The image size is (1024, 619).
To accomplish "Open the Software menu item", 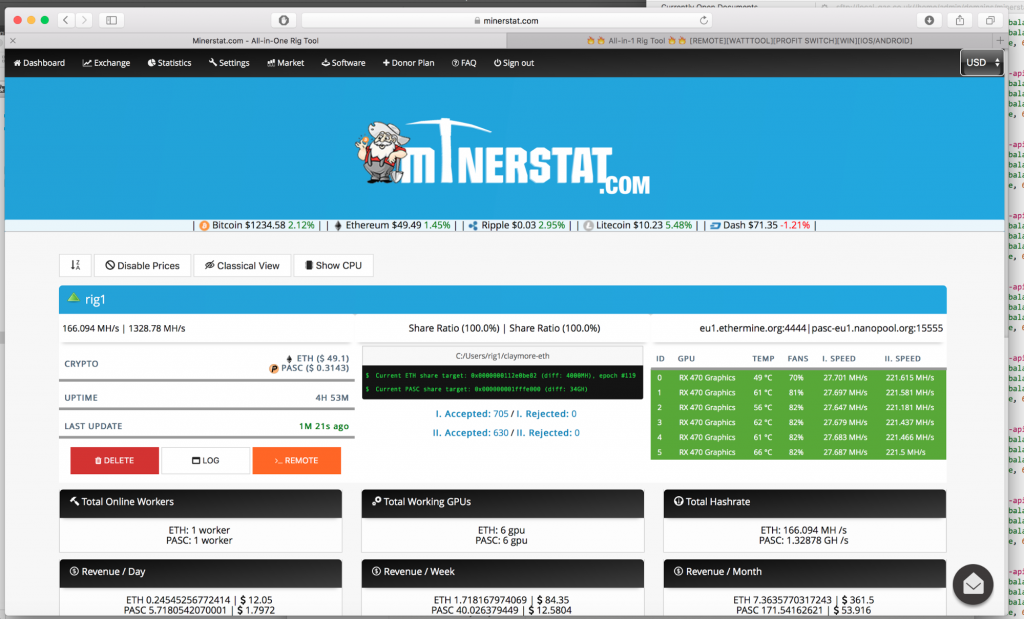I will 344,63.
